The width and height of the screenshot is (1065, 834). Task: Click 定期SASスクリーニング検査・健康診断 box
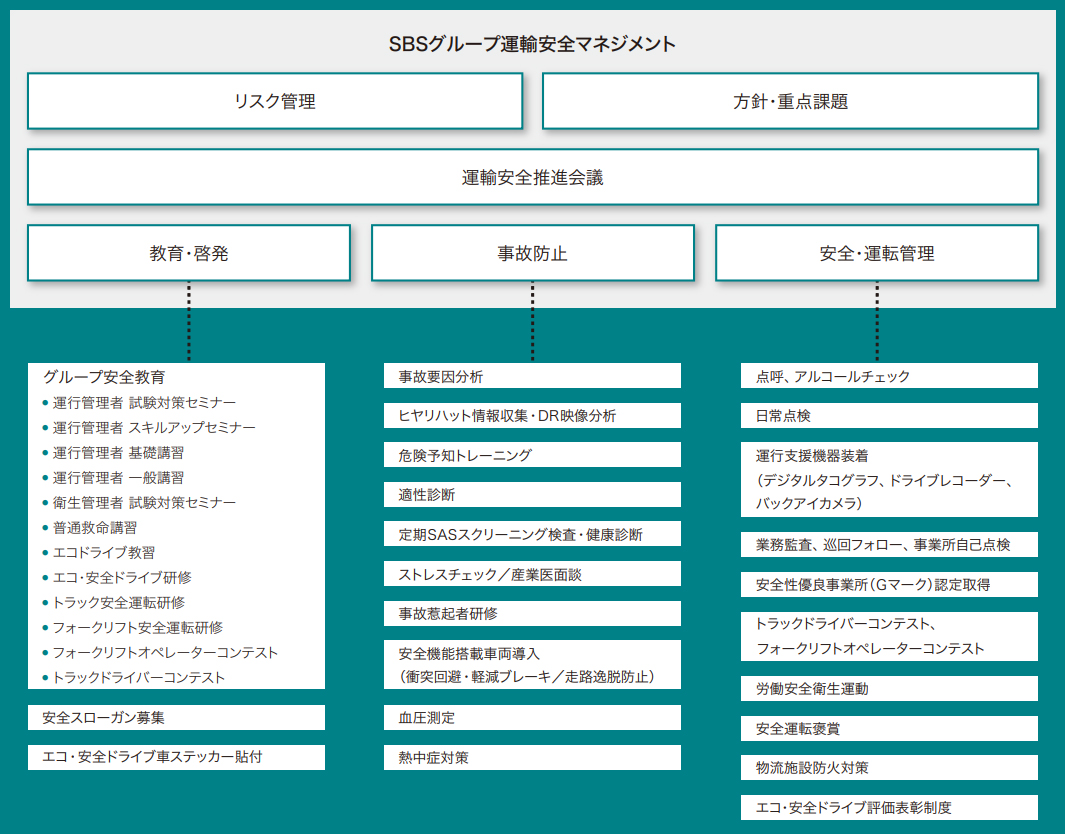pyautogui.click(x=532, y=534)
